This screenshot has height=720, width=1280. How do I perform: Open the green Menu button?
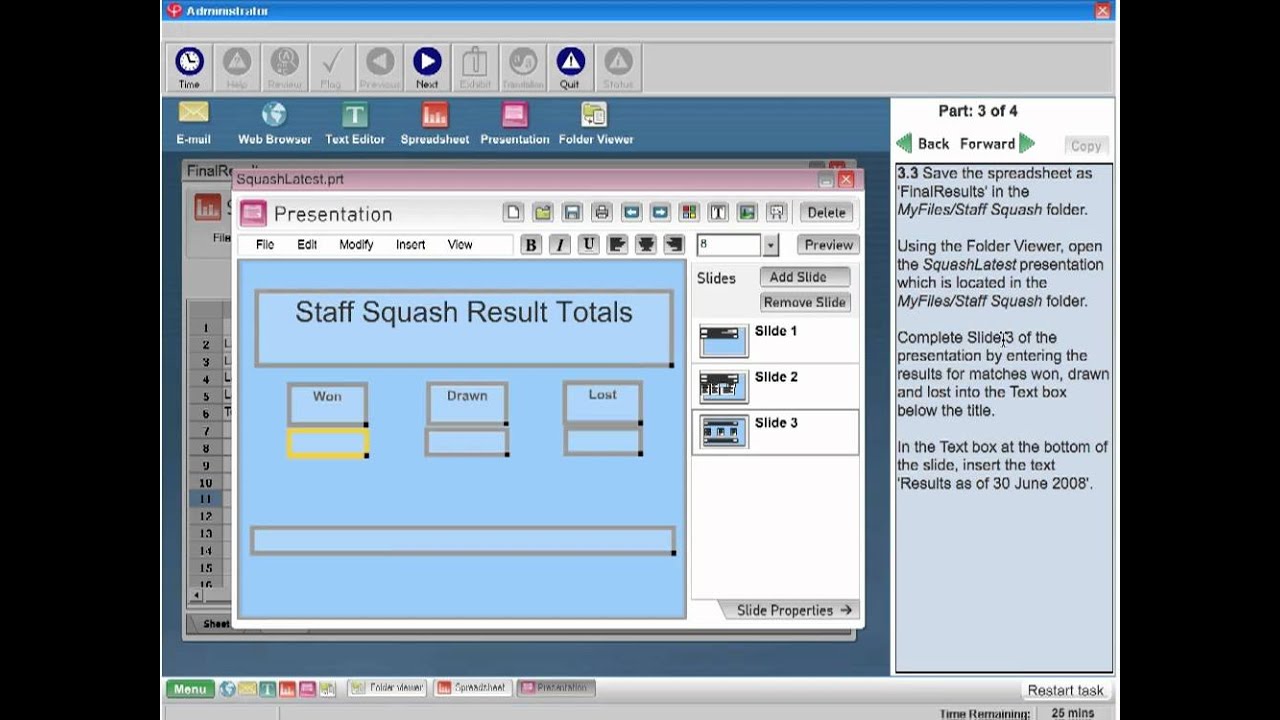point(190,689)
